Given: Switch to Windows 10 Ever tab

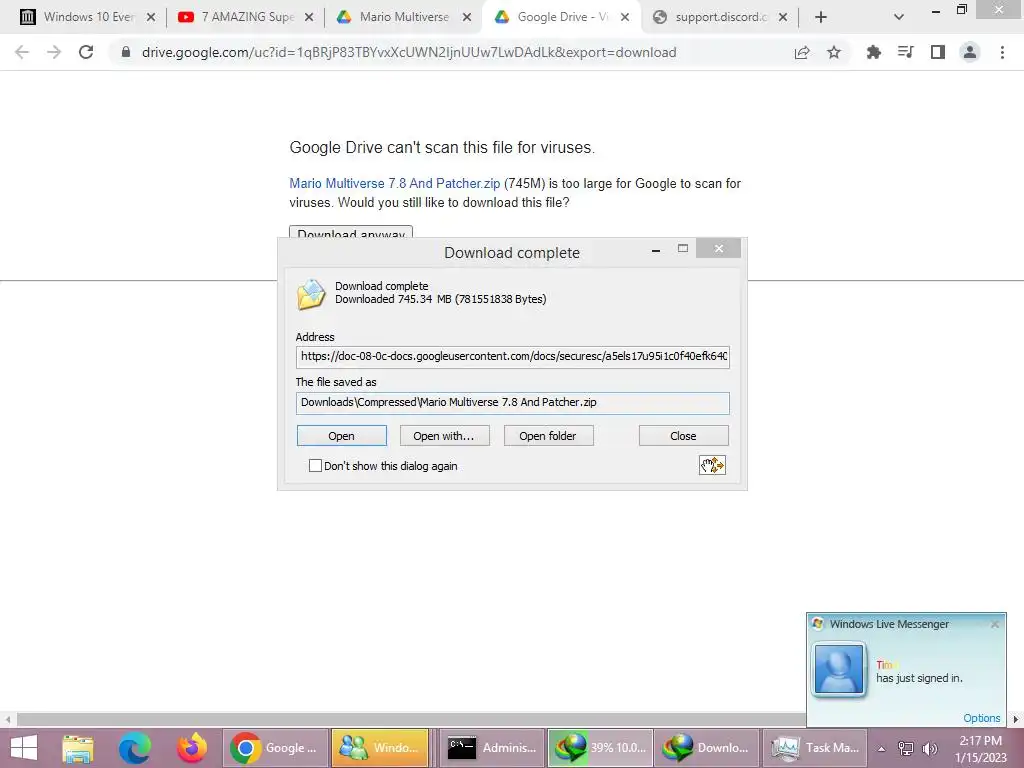Looking at the screenshot, I should 88,17.
